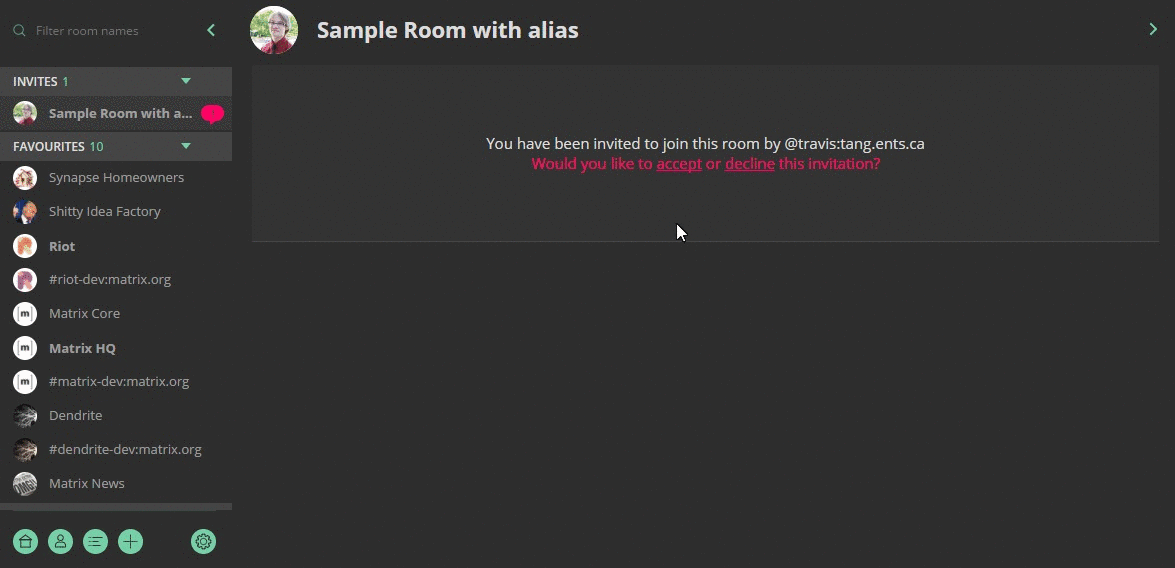This screenshot has width=1175, height=568.
Task: Select the Synapse Homeowners room
Action: (x=116, y=178)
